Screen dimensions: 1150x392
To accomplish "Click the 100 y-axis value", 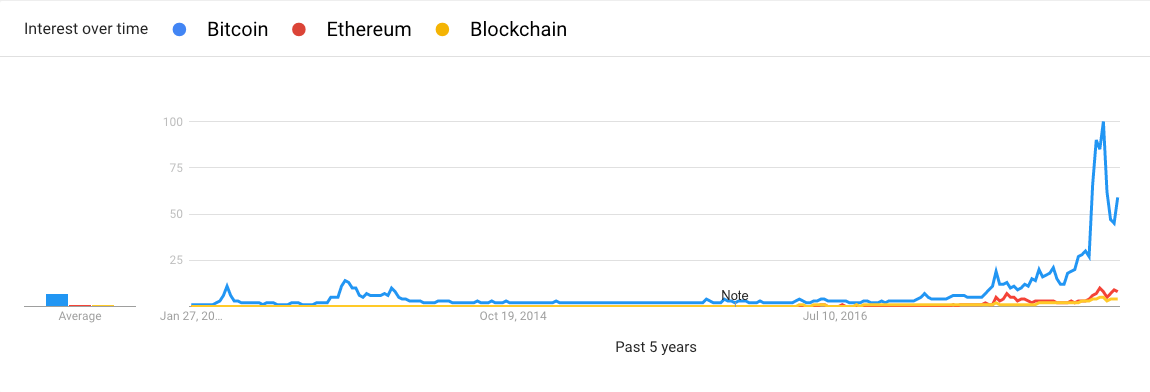I will click(x=172, y=121).
